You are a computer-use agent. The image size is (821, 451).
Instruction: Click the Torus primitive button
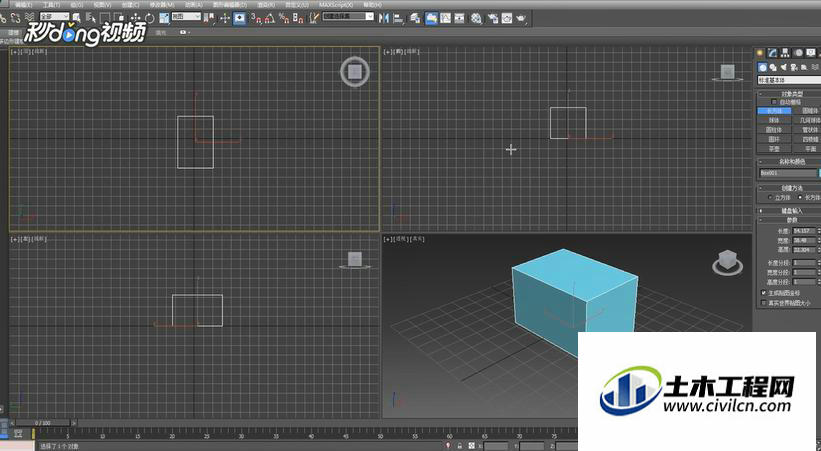click(x=774, y=139)
